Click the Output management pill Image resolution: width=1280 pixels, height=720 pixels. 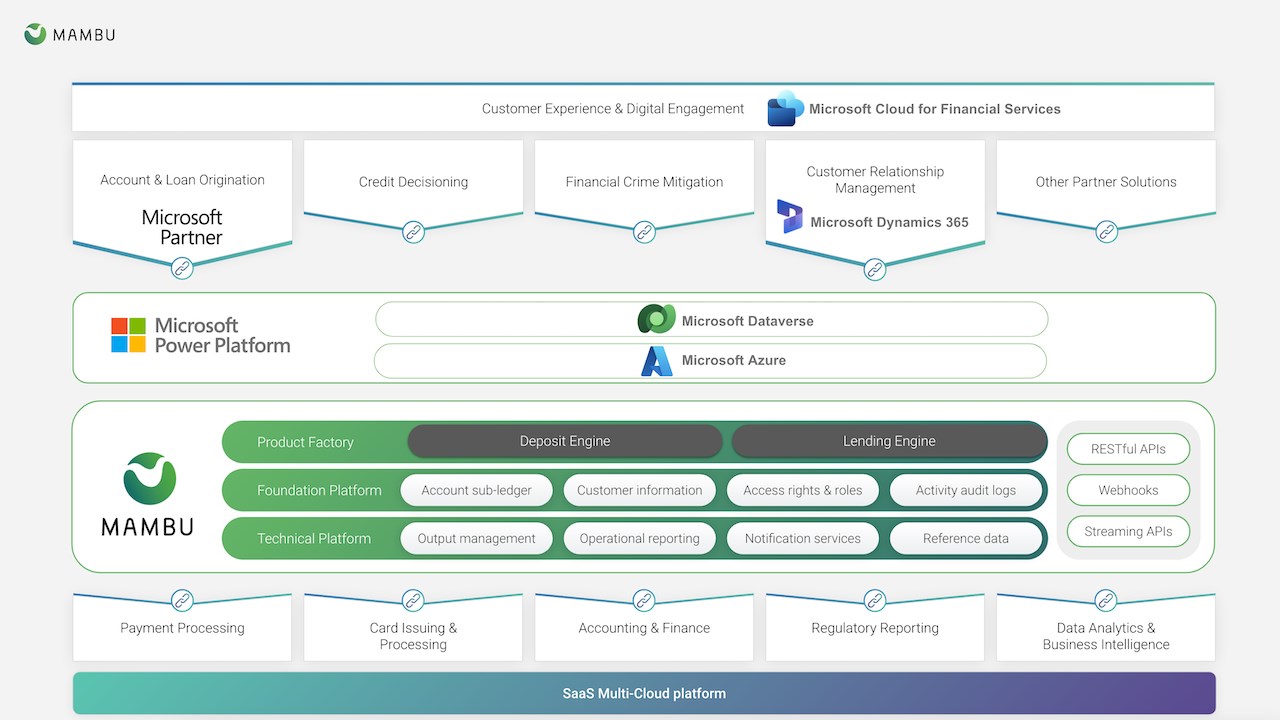(476, 538)
